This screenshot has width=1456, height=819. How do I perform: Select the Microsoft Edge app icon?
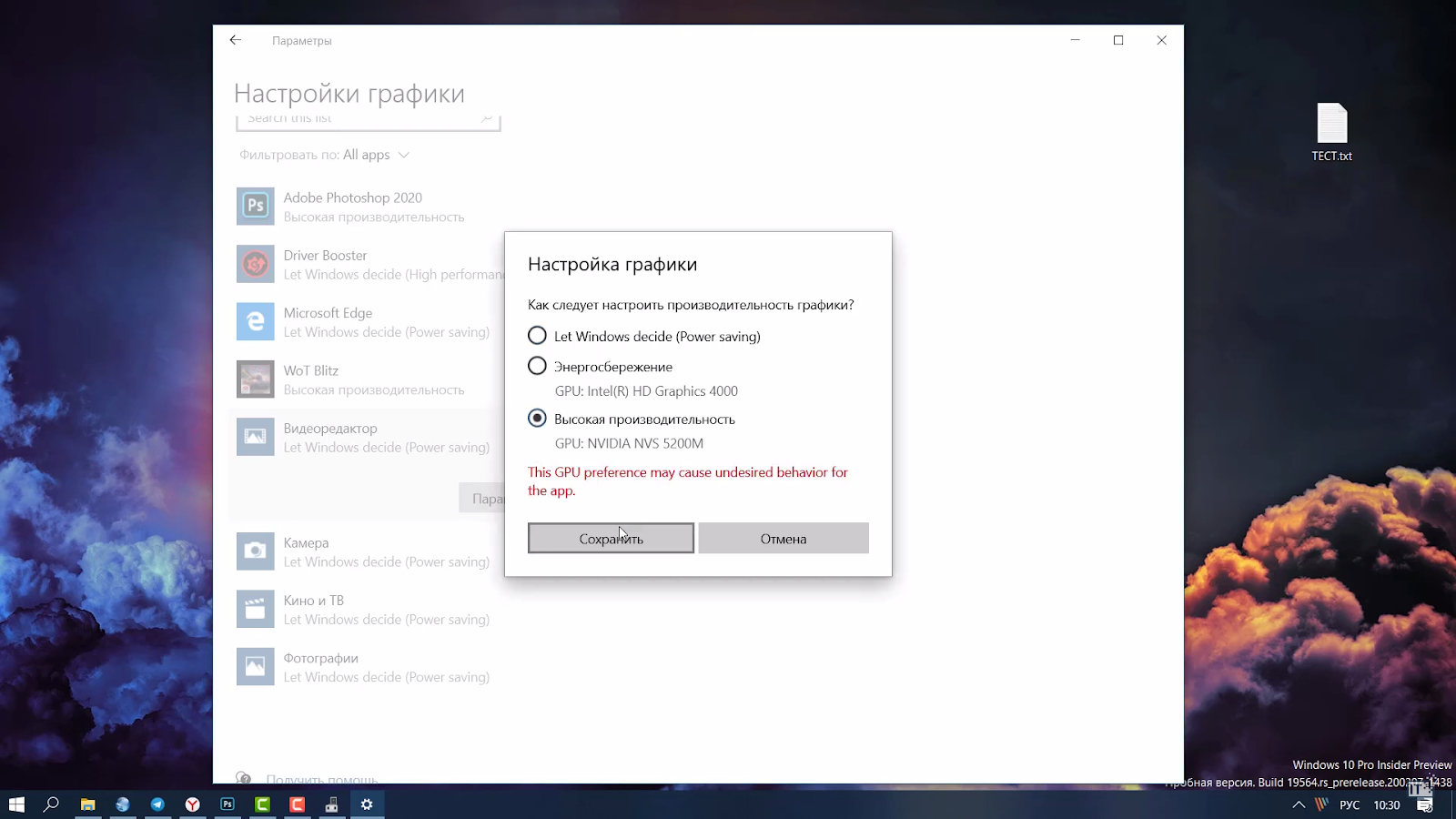256,321
